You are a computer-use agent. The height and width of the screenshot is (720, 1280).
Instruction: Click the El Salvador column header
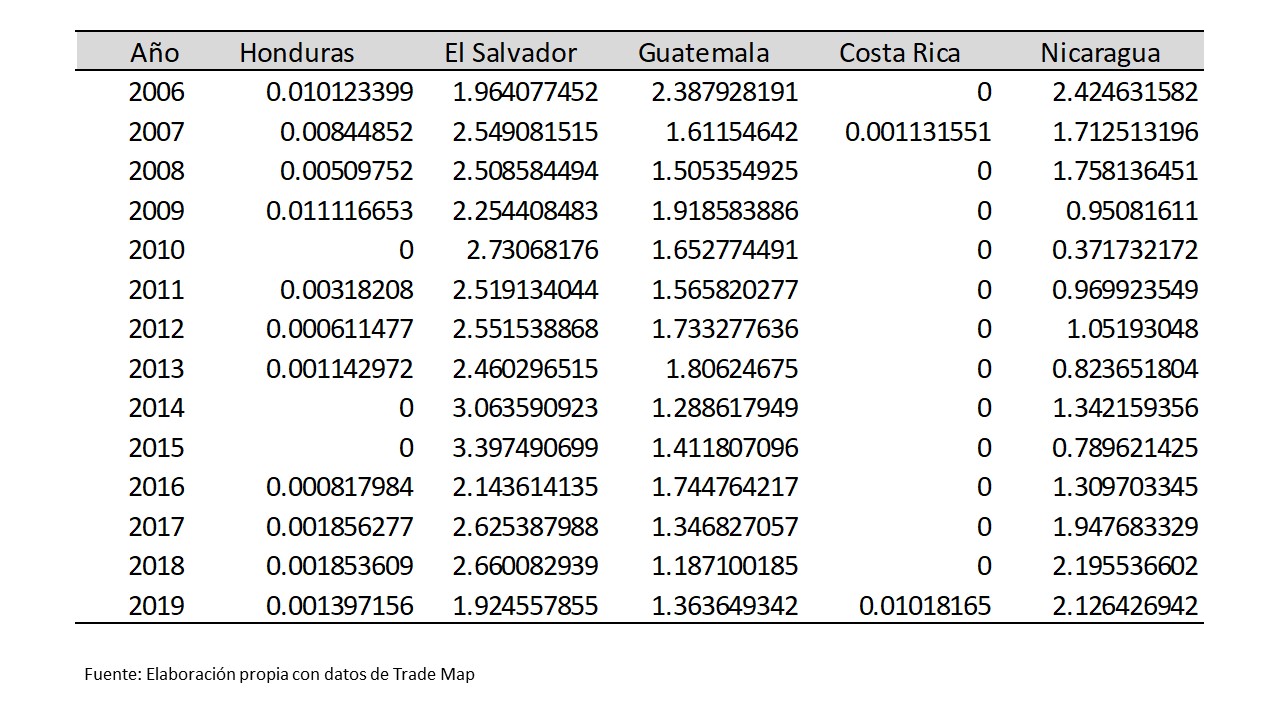[510, 52]
